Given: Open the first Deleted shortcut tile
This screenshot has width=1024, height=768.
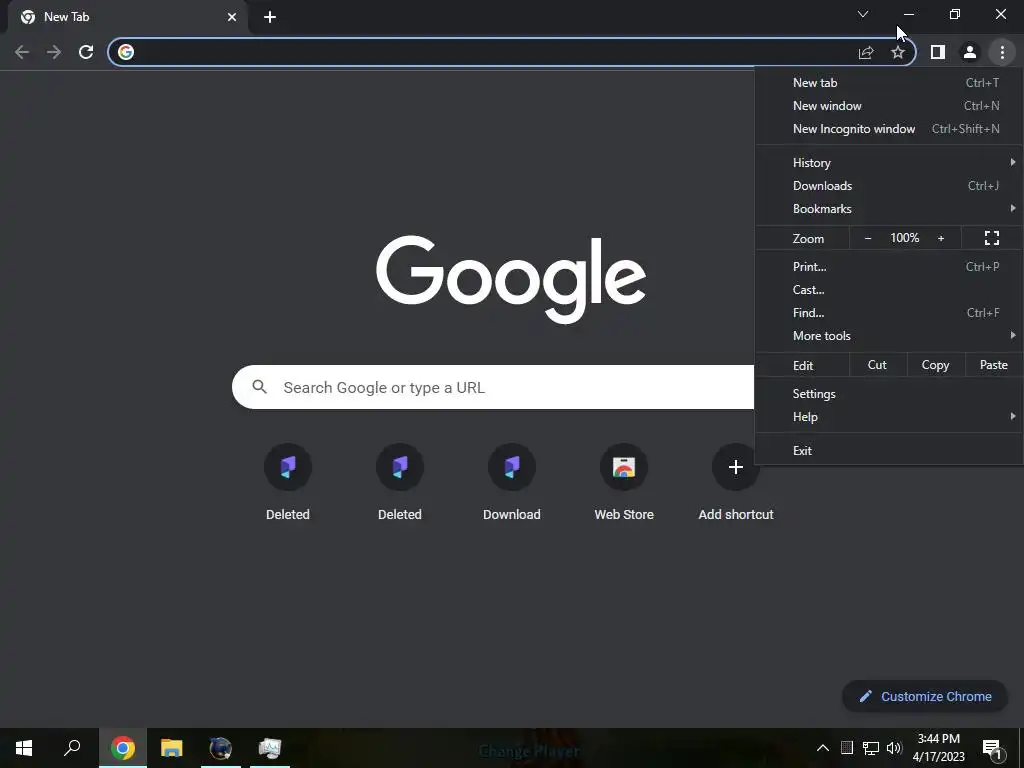Looking at the screenshot, I should [x=287, y=484].
